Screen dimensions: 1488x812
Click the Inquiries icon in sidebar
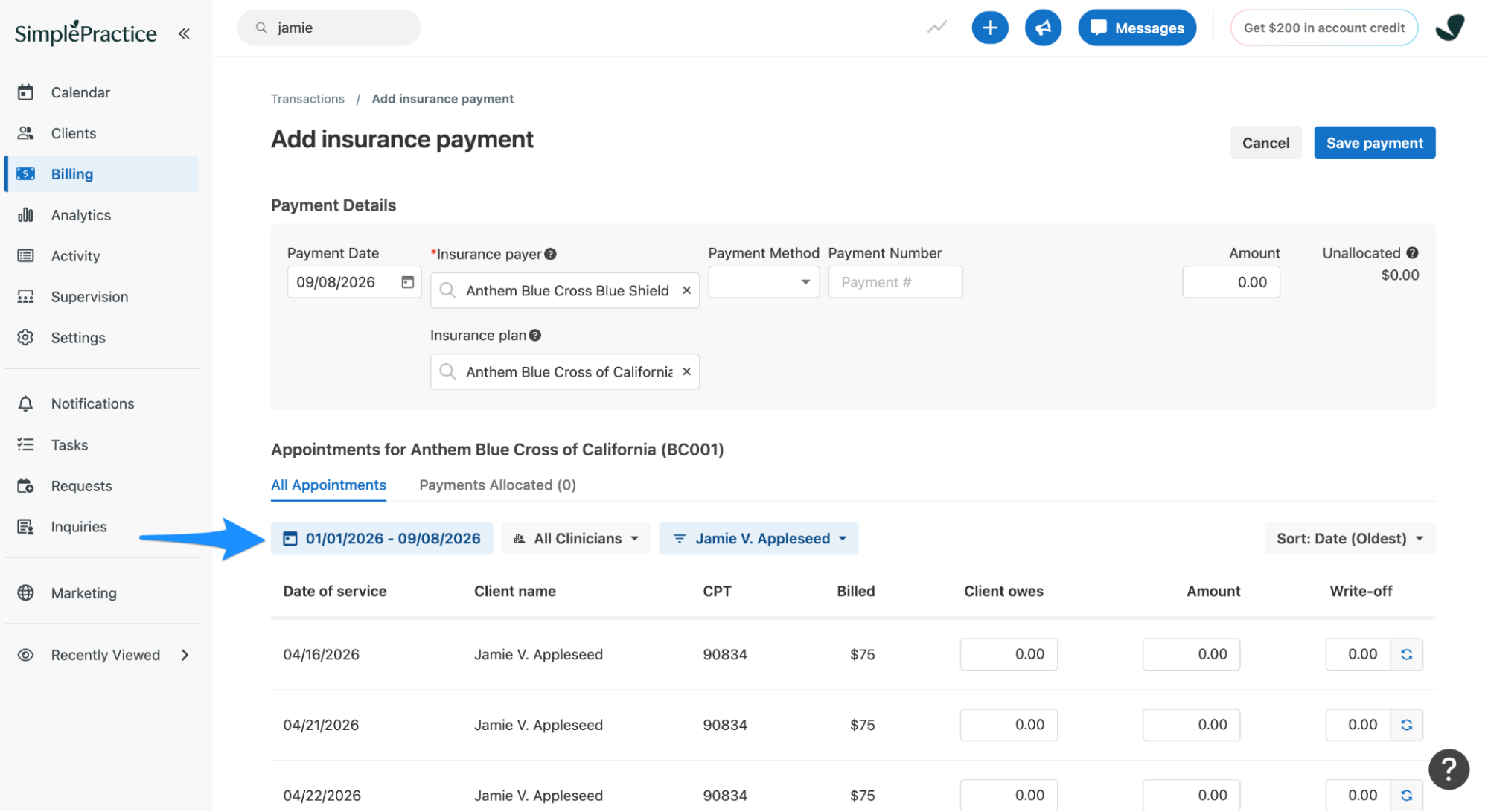click(x=25, y=527)
